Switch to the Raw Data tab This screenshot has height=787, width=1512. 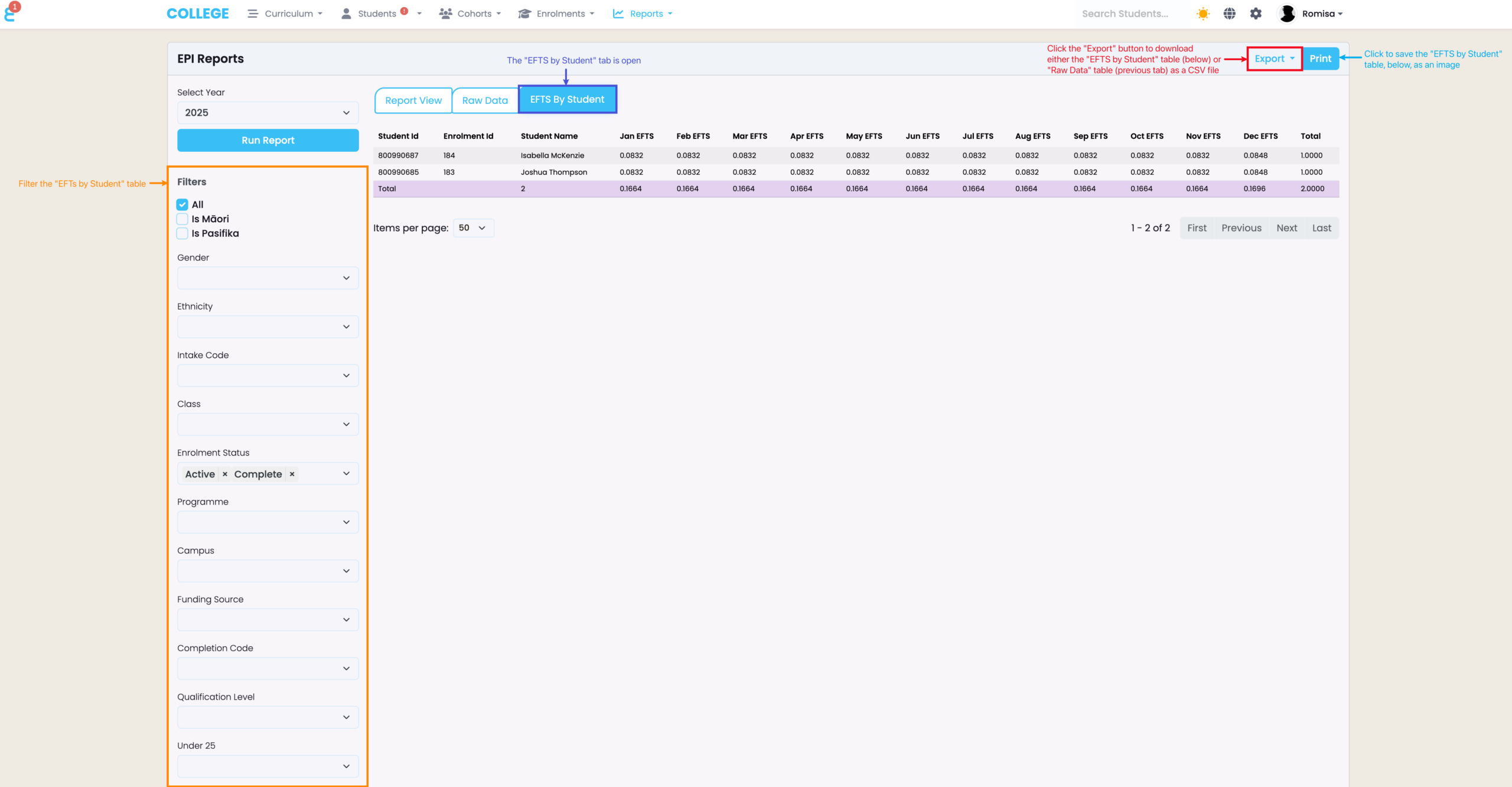tap(485, 100)
